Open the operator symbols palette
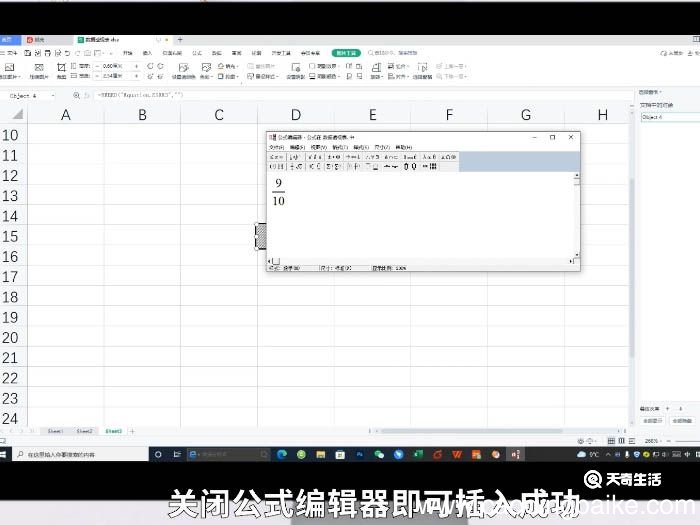 [x=333, y=157]
